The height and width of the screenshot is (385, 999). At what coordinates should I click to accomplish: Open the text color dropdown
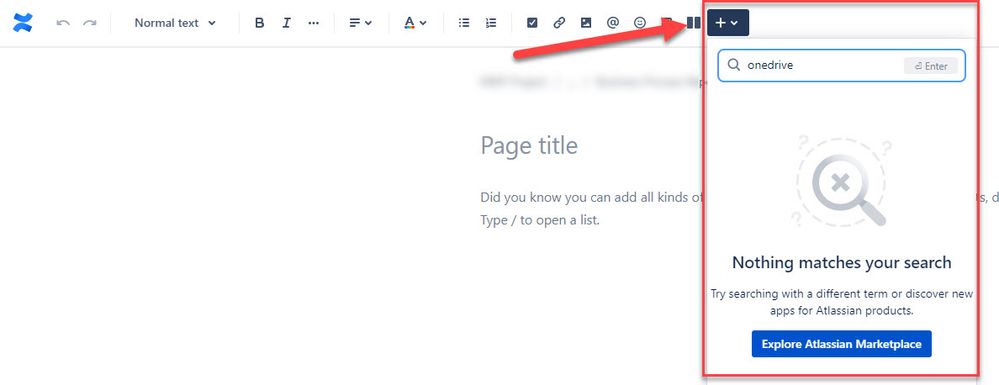415,23
